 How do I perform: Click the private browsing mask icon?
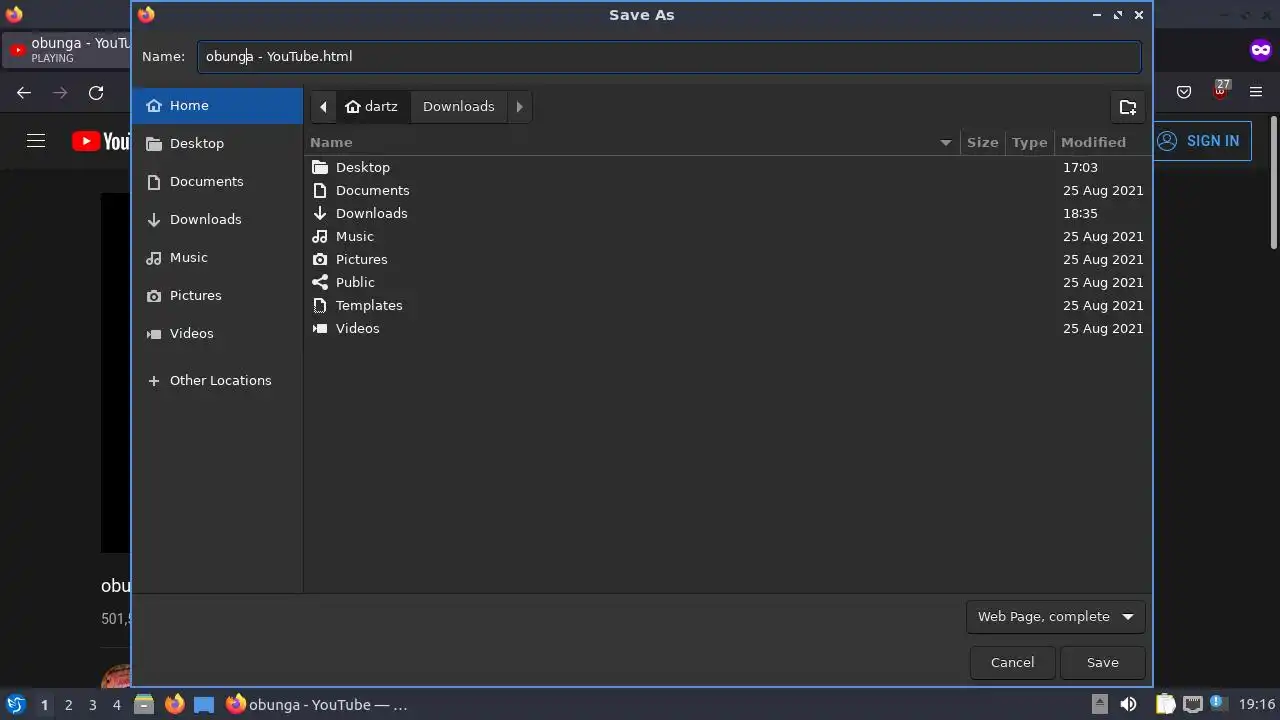(1261, 50)
